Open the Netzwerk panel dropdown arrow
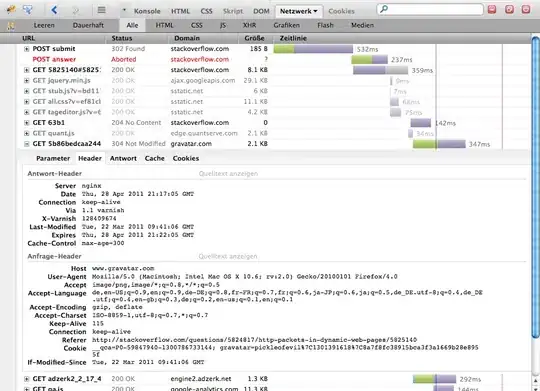 315,11
